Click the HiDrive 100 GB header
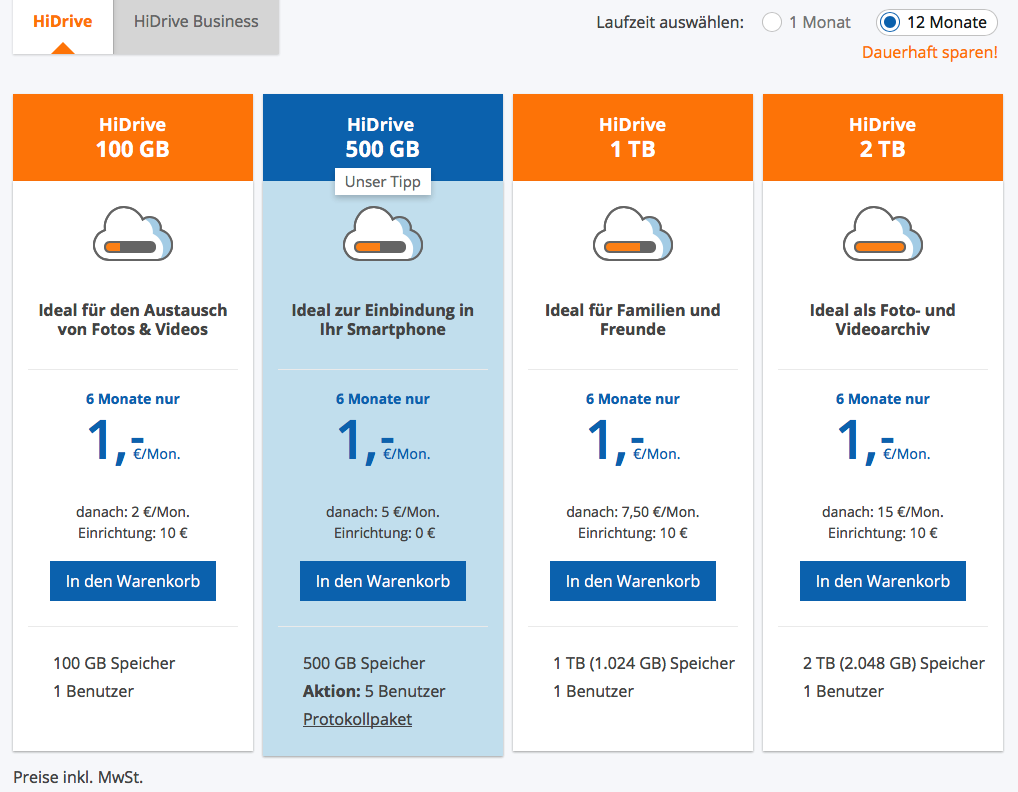Viewport: 1018px width, 792px height. coord(133,138)
